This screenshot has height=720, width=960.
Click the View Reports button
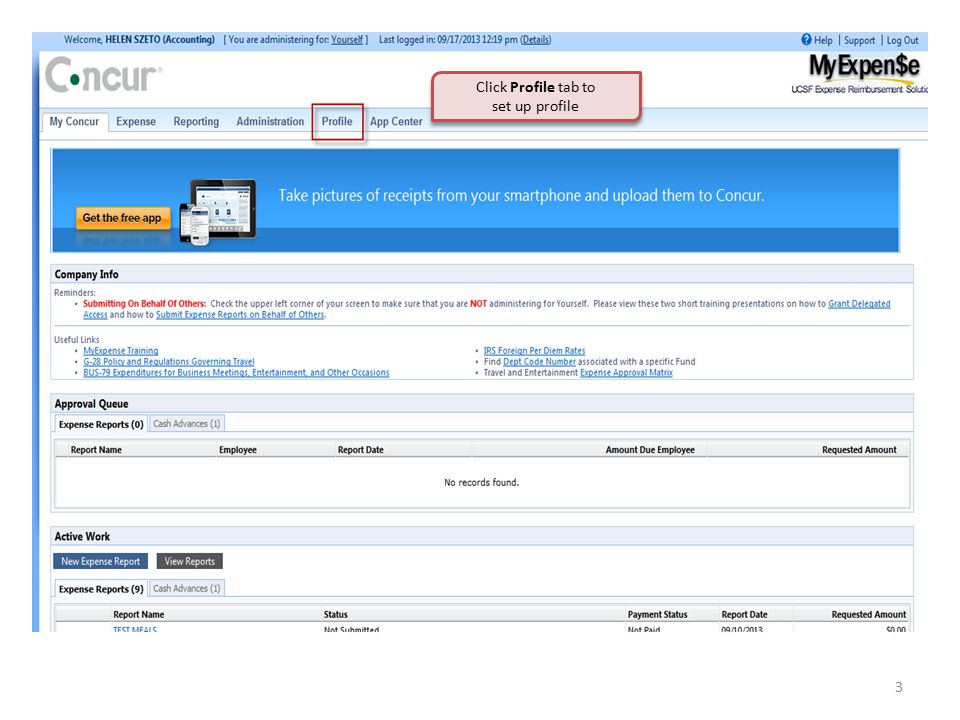point(190,561)
